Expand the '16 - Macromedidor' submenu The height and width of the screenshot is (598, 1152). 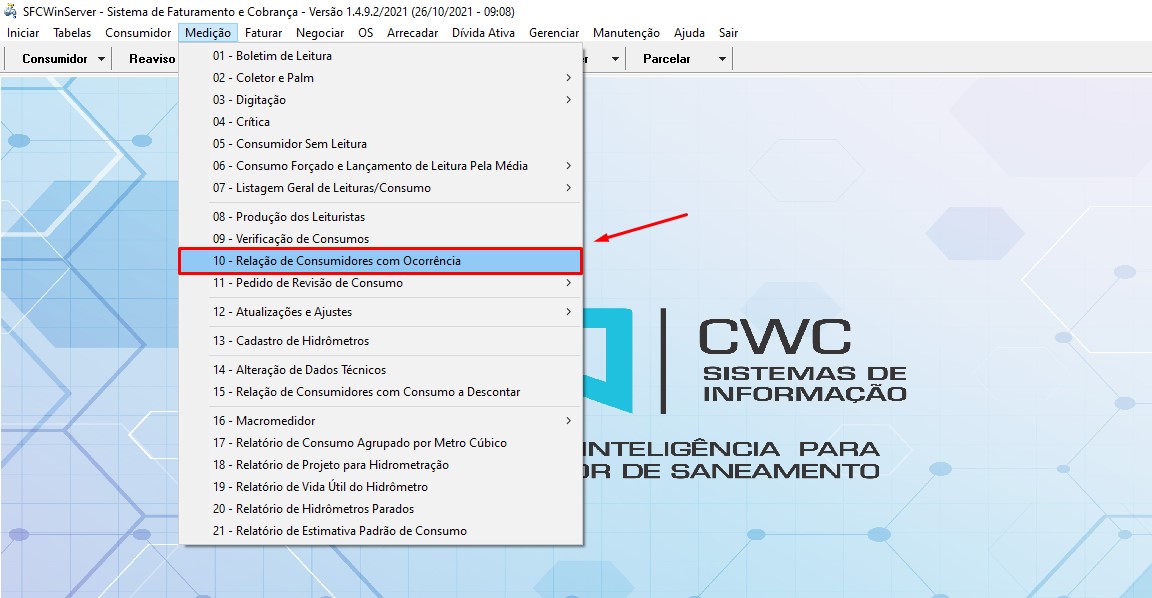pyautogui.click(x=568, y=421)
